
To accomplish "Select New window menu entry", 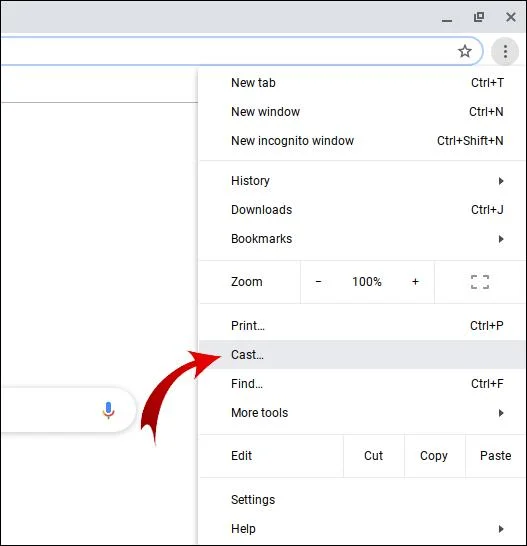I will 362,112.
